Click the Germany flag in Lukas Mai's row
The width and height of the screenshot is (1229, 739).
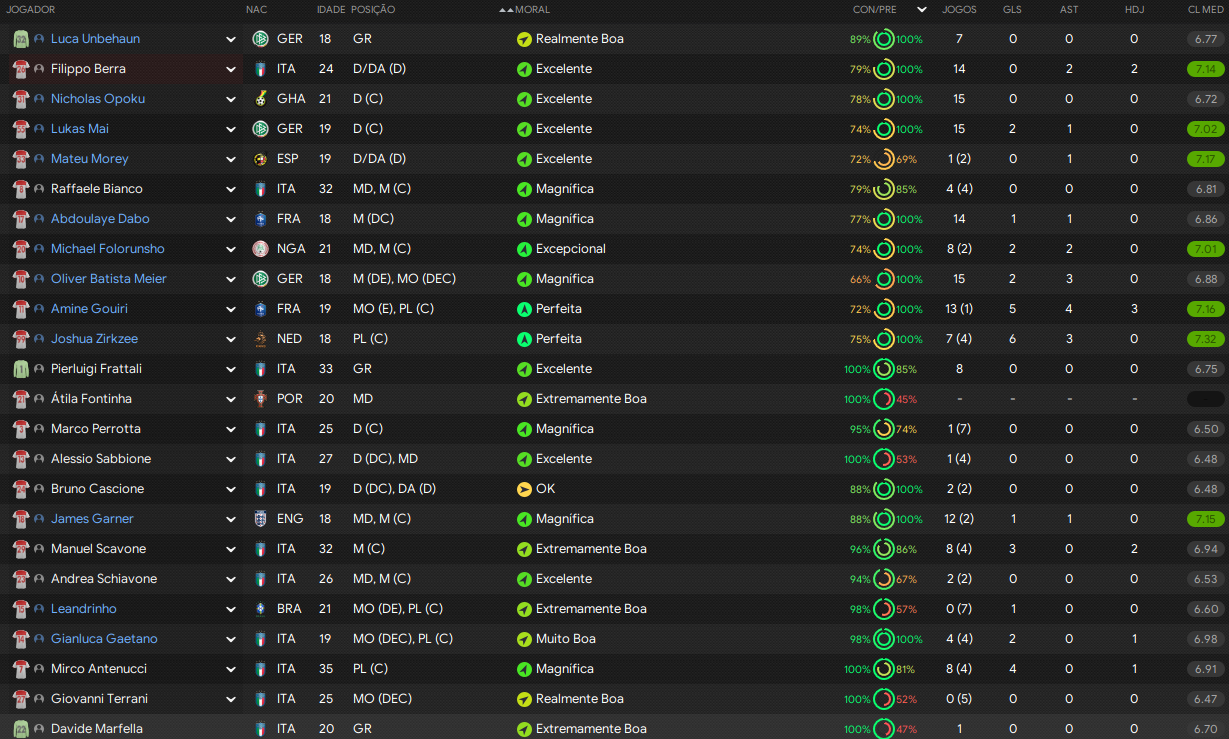click(x=261, y=129)
